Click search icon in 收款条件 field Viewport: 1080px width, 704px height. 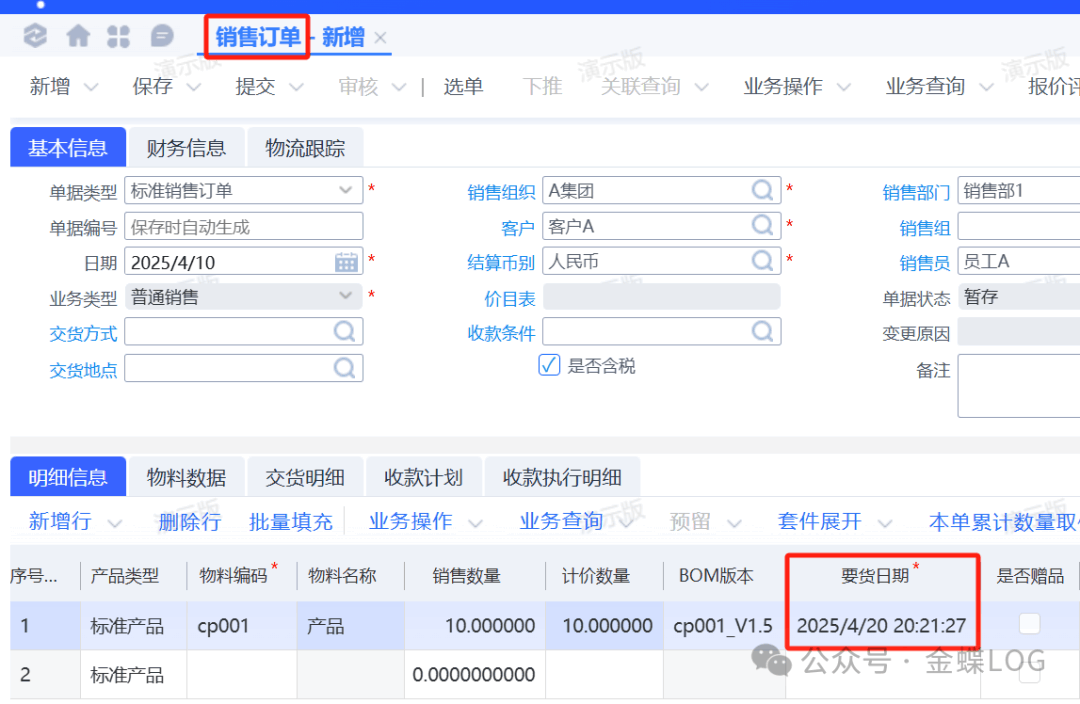click(763, 332)
